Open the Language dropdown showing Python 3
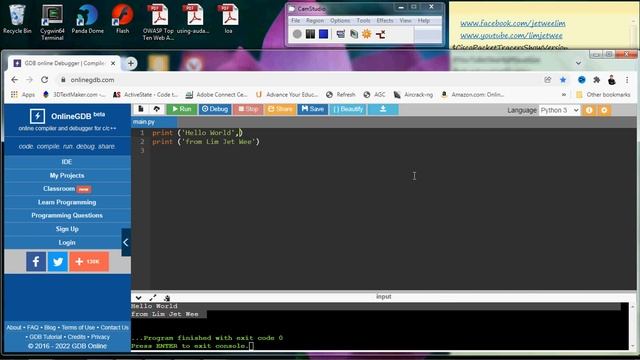The height and width of the screenshot is (360, 640). click(x=560, y=110)
